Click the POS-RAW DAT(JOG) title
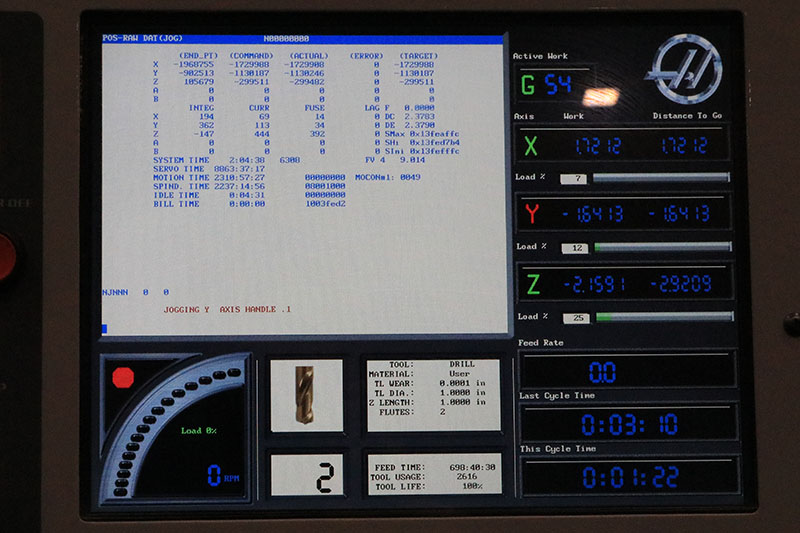Screen dimensions: 800x533 point(142,38)
